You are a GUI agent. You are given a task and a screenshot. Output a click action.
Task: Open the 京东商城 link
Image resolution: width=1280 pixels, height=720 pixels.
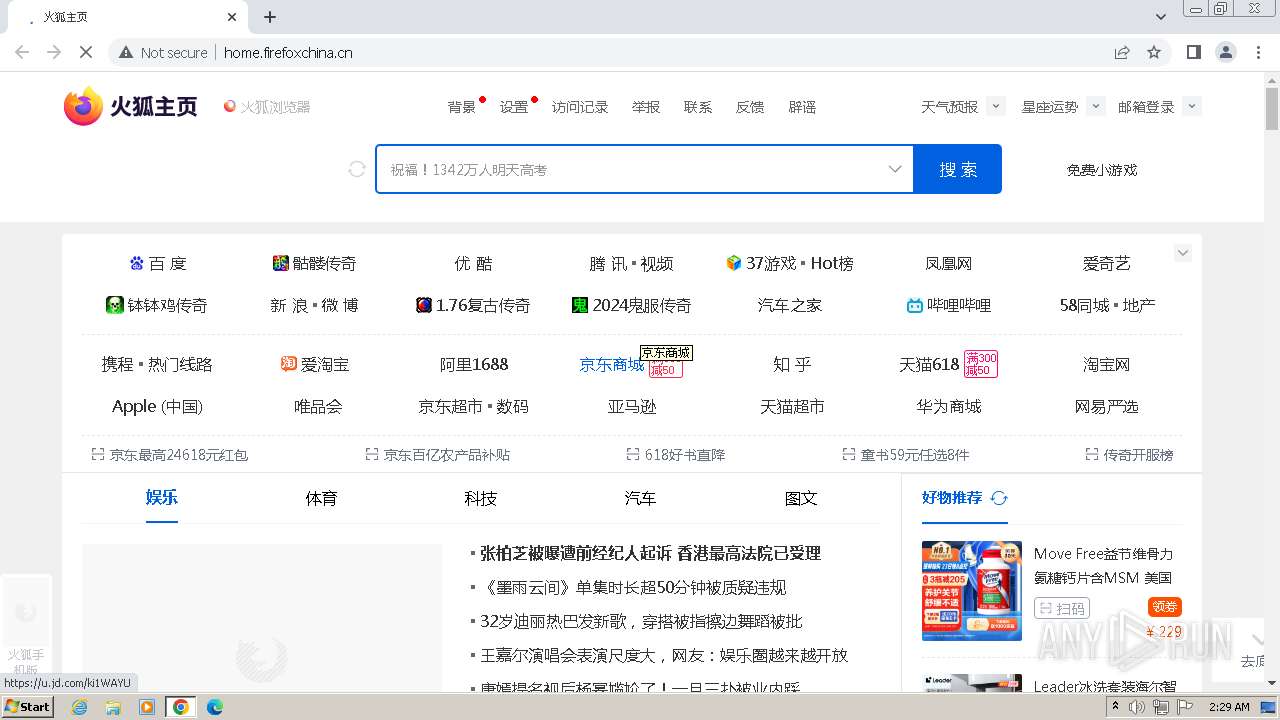(612, 365)
